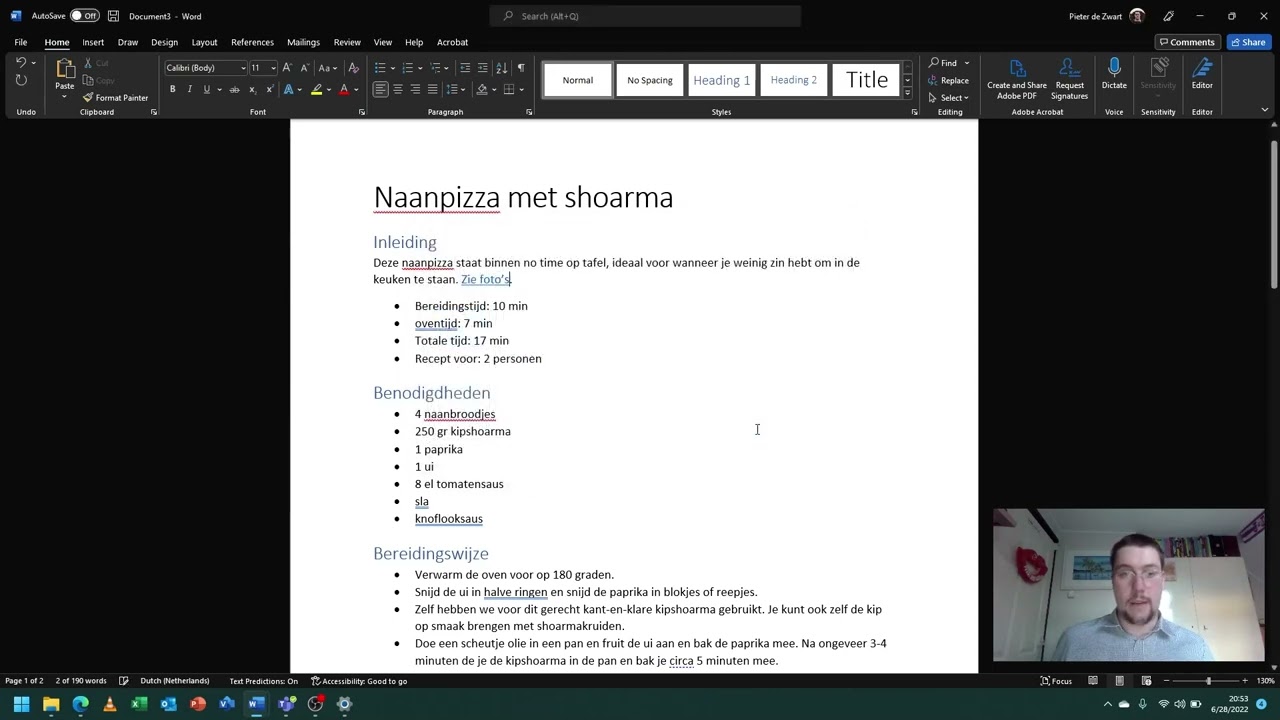The width and height of the screenshot is (1280, 720).
Task: Click the Save icon in the title bar
Action: tap(113, 16)
